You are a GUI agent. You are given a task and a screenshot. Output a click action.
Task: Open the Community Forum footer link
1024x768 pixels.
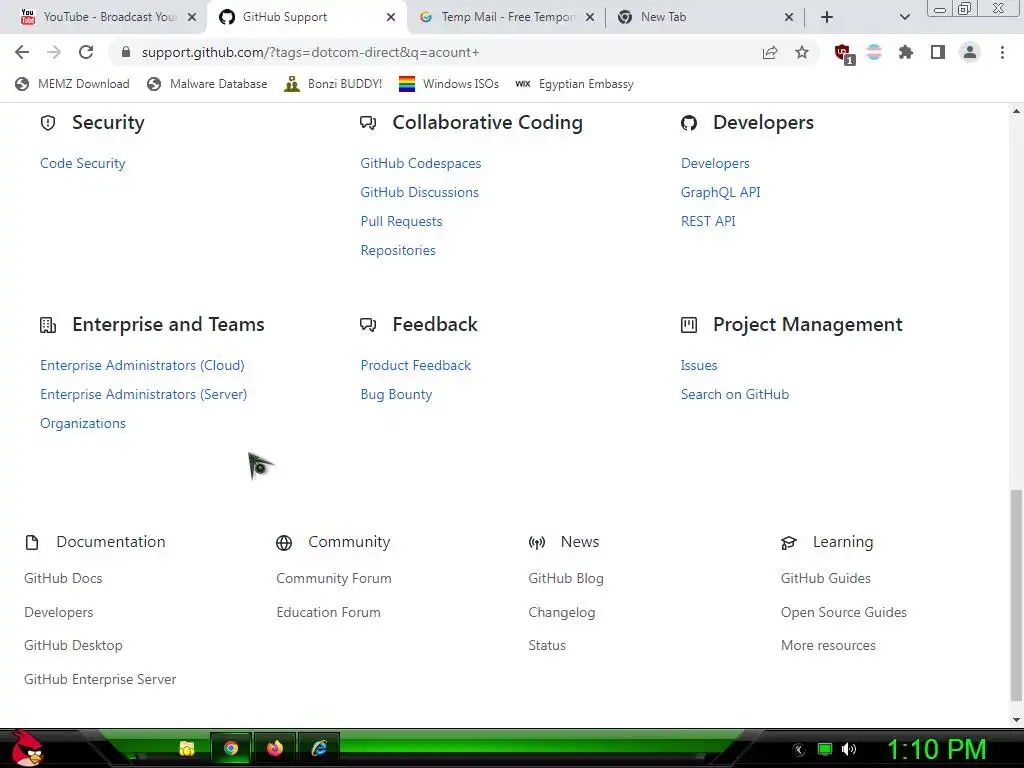pyautogui.click(x=334, y=579)
